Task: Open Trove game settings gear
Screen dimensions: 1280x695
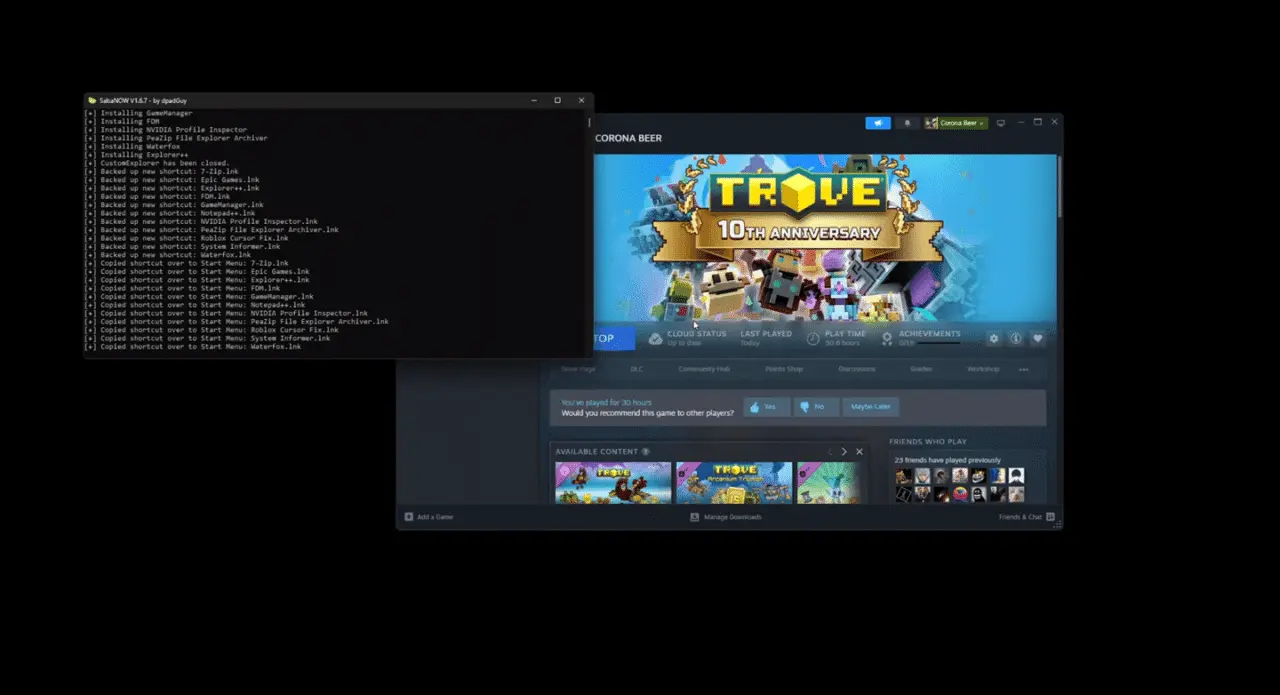Action: [993, 339]
